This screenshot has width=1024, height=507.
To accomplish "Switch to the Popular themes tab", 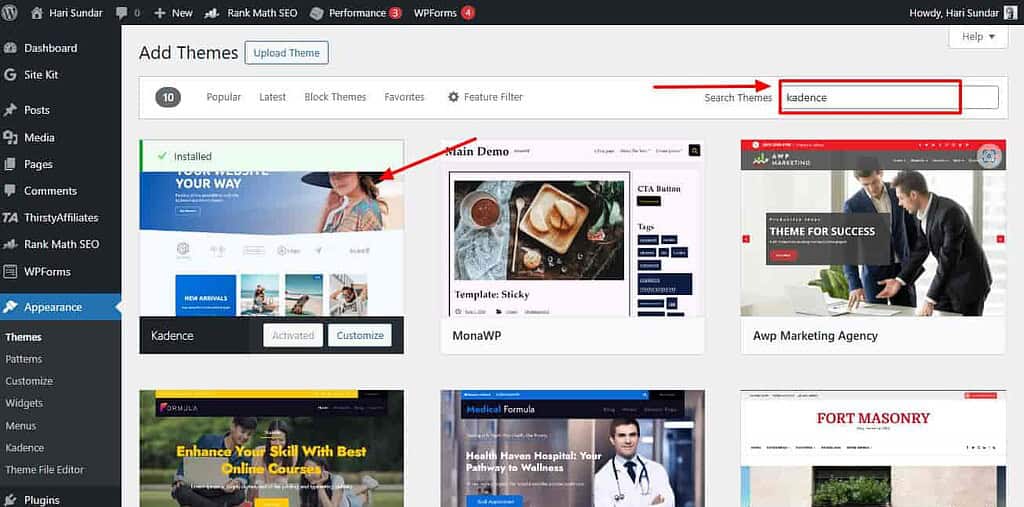I will pos(223,97).
